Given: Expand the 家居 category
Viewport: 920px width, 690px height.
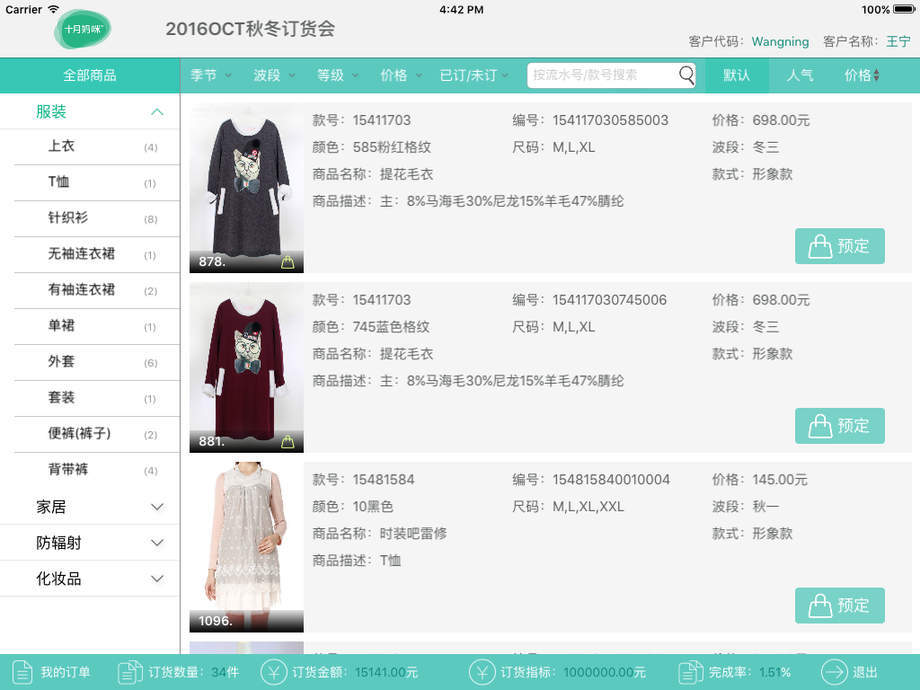Looking at the screenshot, I should pyautogui.click(x=90, y=506).
